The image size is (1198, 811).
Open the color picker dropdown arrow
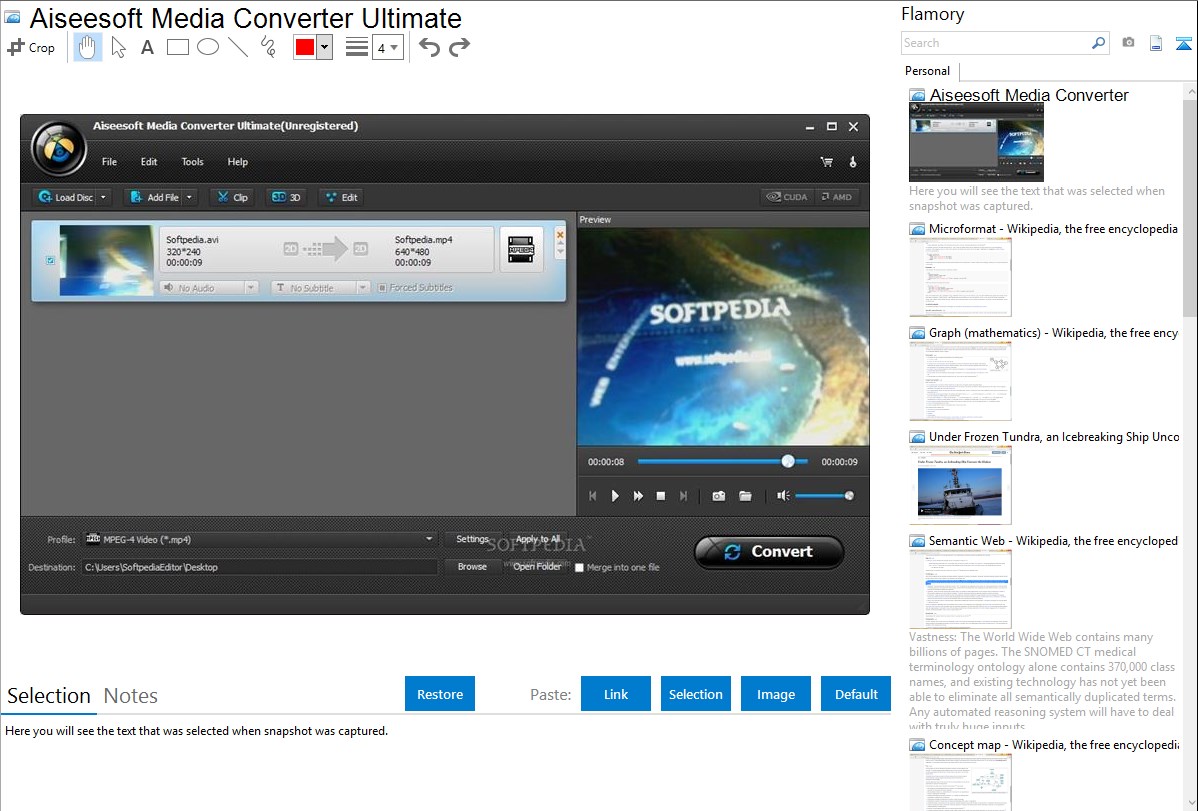tap(325, 47)
